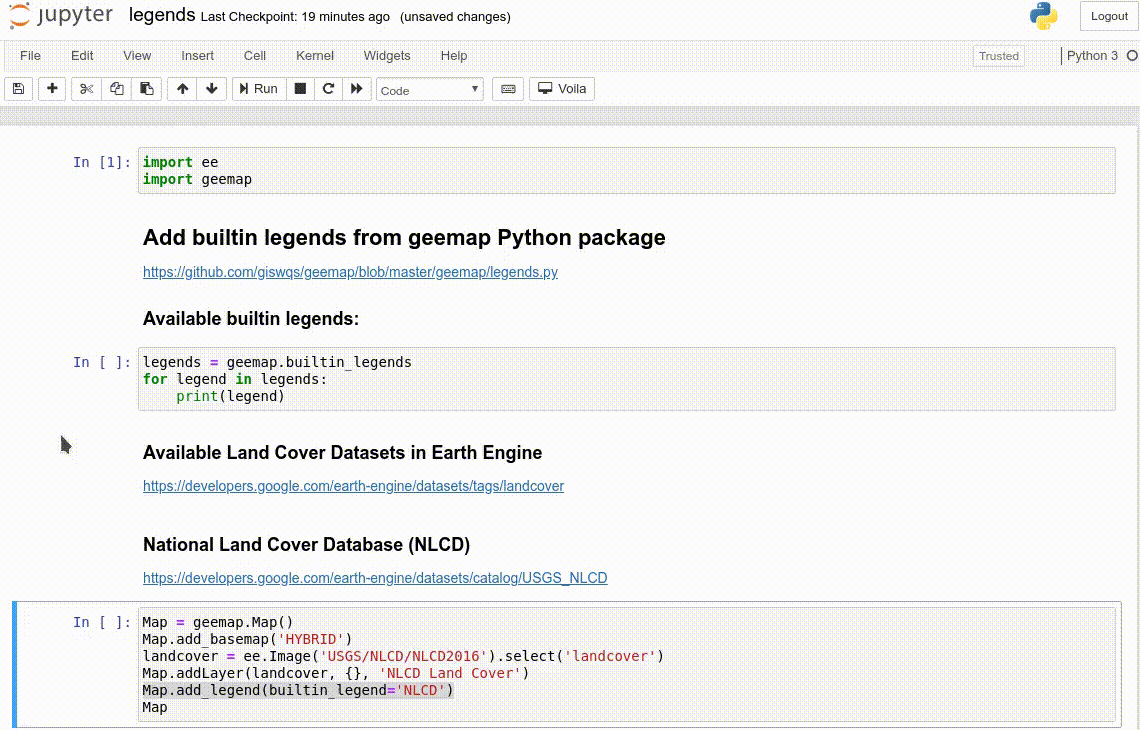
Task: Restart kernel and run all cells
Action: (356, 89)
